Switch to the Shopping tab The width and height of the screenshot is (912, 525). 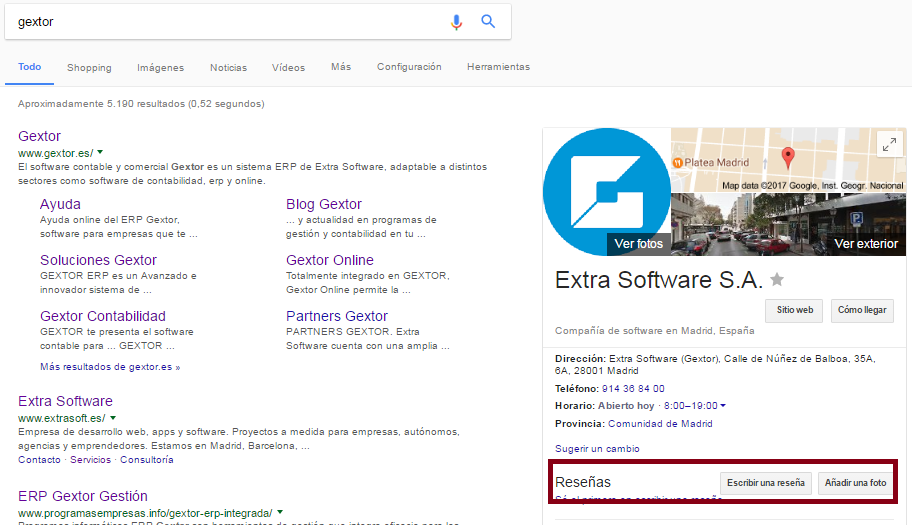[89, 67]
